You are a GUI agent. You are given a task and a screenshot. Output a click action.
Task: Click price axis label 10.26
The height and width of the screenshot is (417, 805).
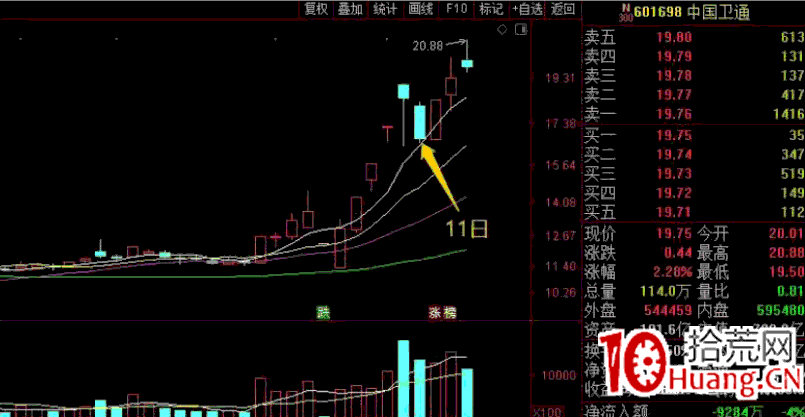pyautogui.click(x=561, y=293)
